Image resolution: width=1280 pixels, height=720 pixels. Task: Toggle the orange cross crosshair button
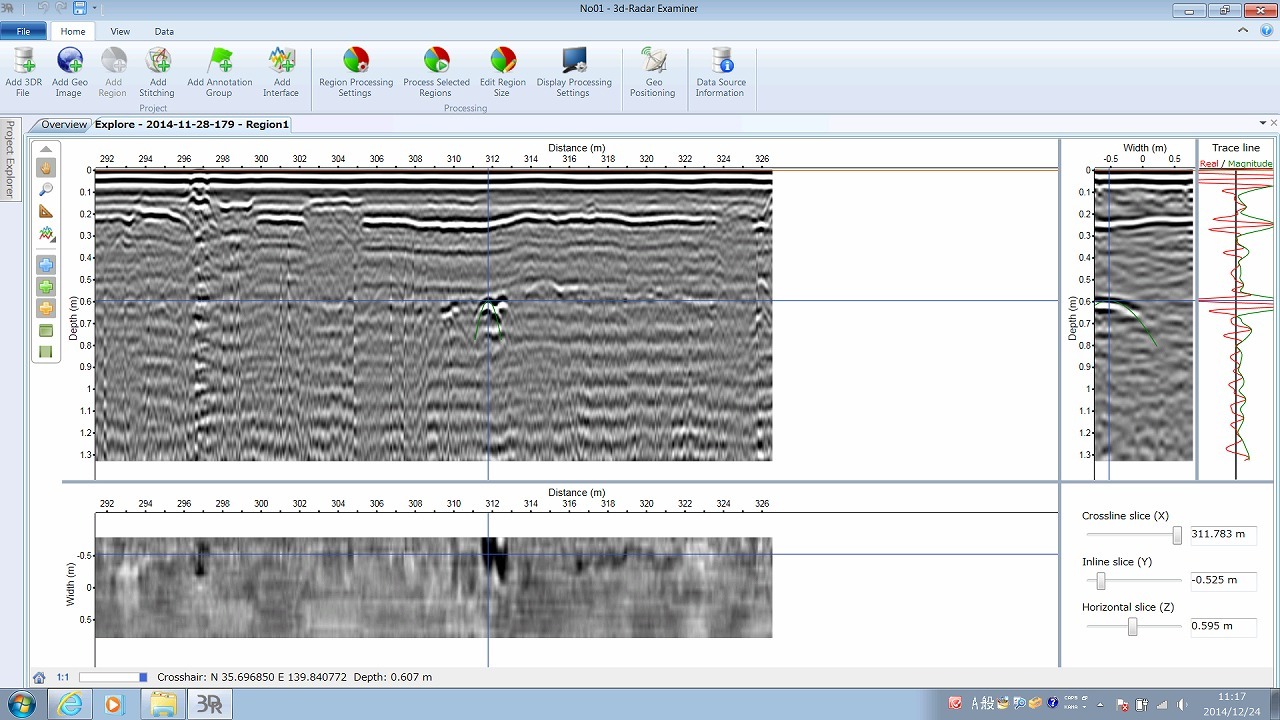[46, 309]
